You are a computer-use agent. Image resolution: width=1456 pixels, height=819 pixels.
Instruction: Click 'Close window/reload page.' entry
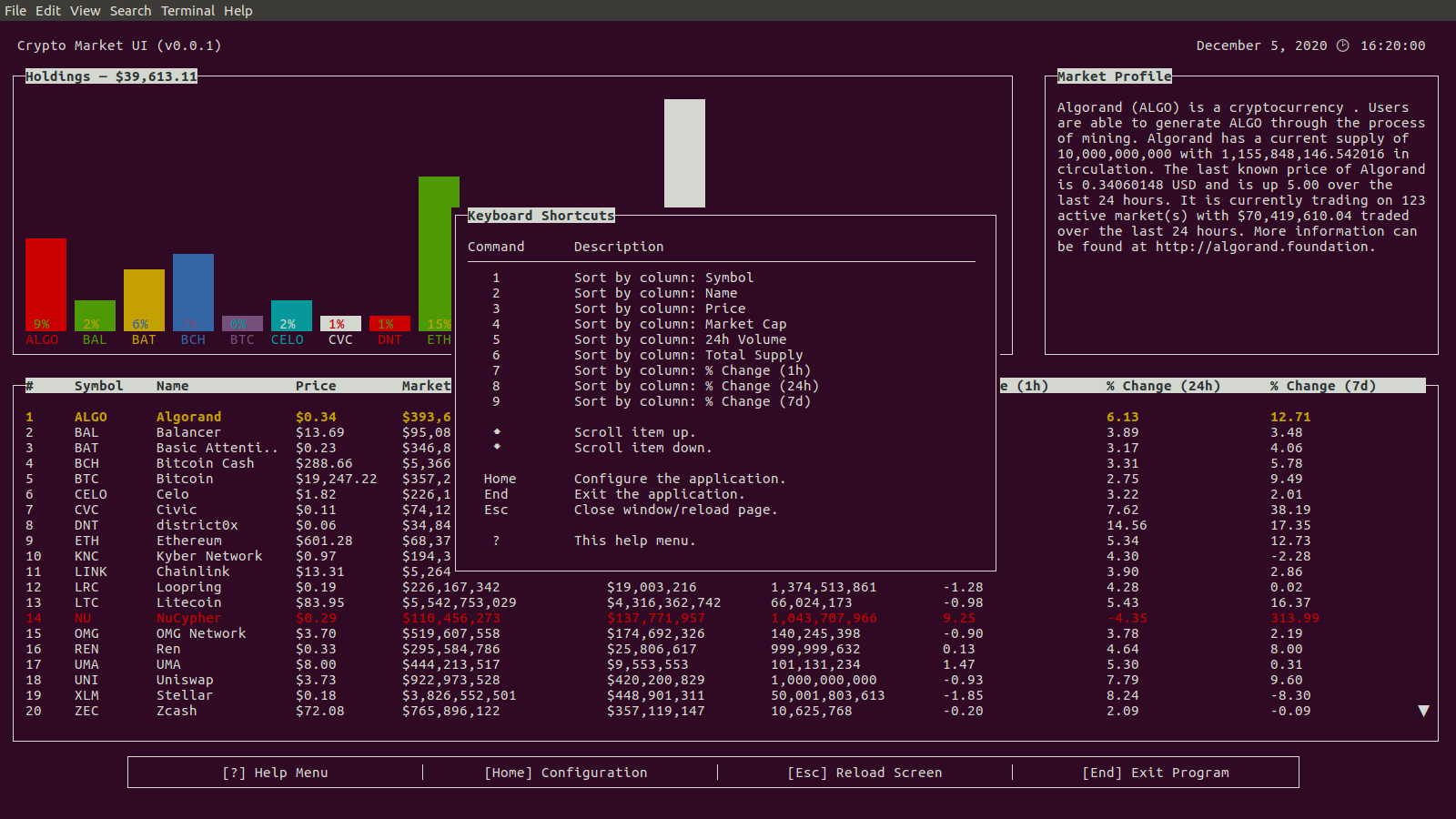pyautogui.click(x=676, y=510)
